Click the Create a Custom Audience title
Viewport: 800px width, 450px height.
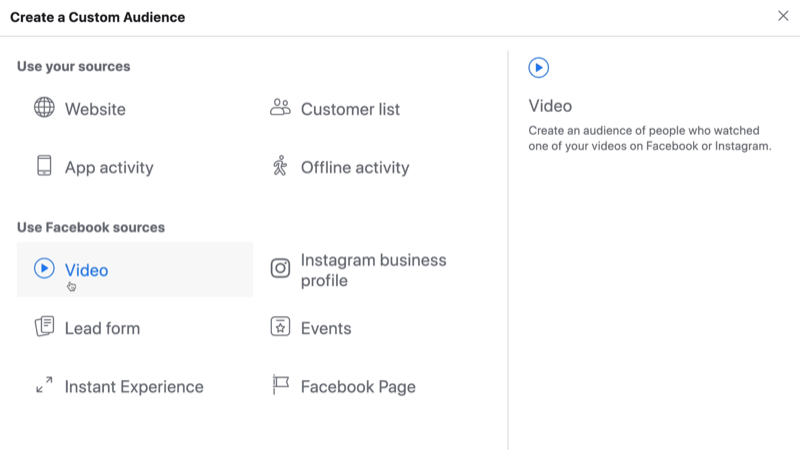(97, 17)
